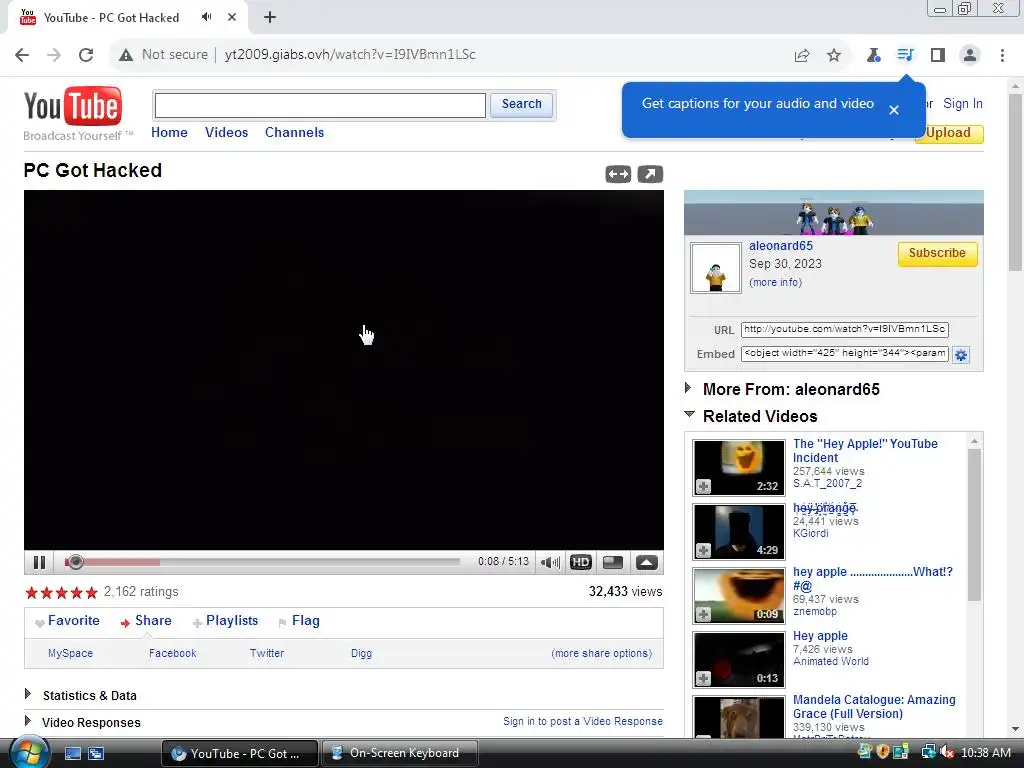The width and height of the screenshot is (1024, 768).
Task: Share video to Digg
Action: click(361, 653)
